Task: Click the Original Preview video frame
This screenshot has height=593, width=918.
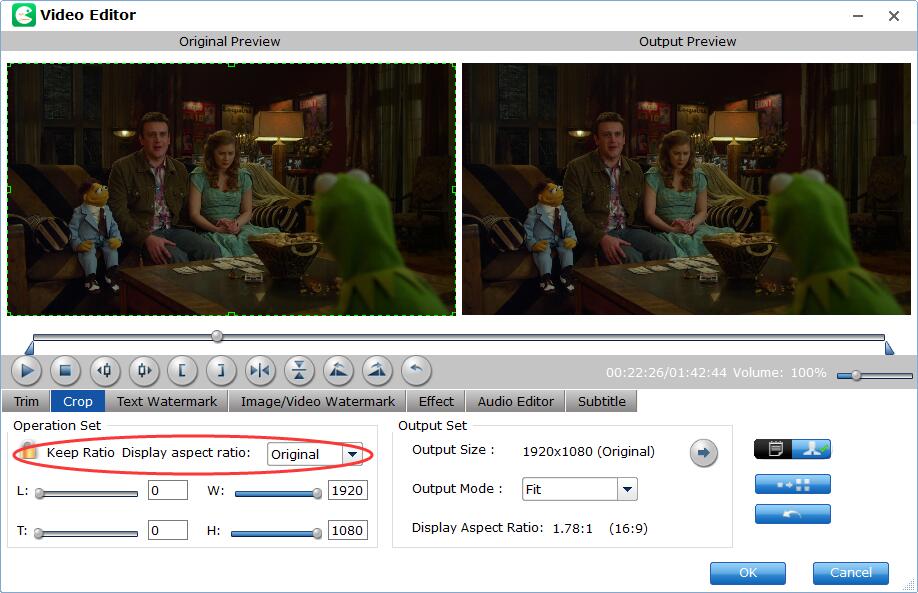Action: click(231, 189)
